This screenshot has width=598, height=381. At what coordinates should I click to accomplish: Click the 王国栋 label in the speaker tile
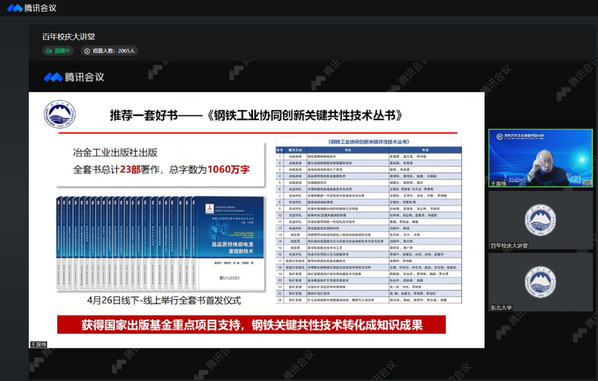click(x=498, y=183)
